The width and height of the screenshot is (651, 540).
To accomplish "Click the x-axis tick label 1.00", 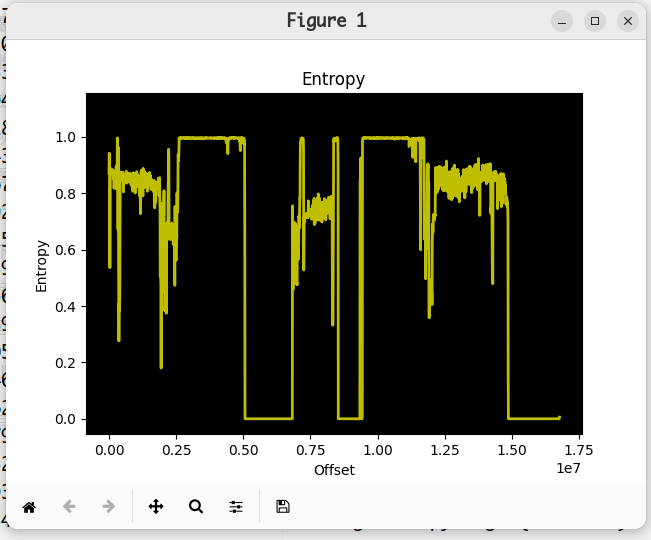I will 378,450.
